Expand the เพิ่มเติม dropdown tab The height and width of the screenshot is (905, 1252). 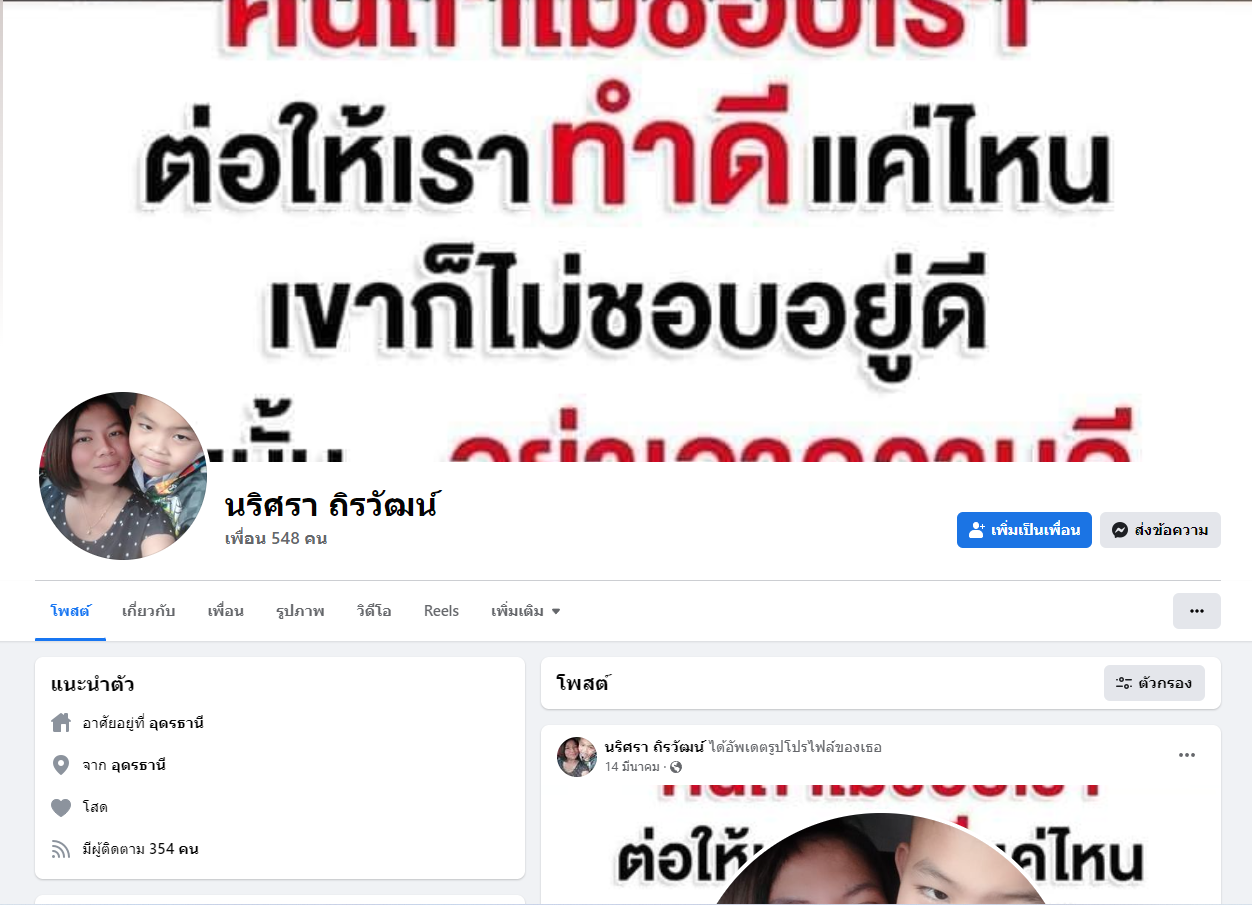tap(525, 611)
